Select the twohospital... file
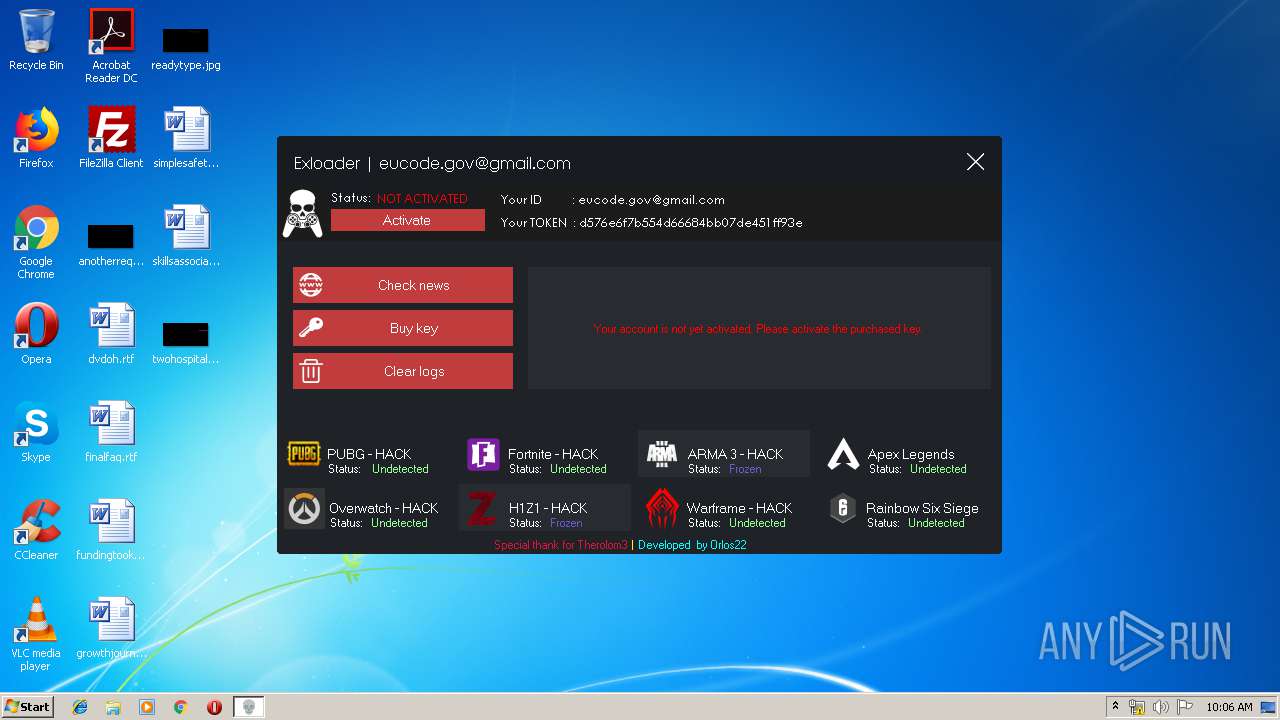The height and width of the screenshot is (720, 1280). pyautogui.click(x=186, y=342)
